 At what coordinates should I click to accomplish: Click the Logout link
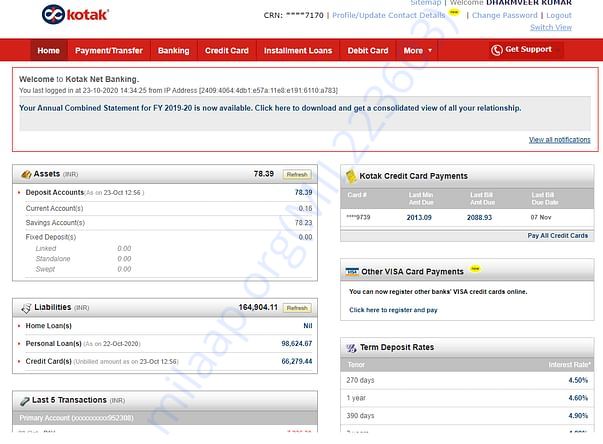click(559, 15)
